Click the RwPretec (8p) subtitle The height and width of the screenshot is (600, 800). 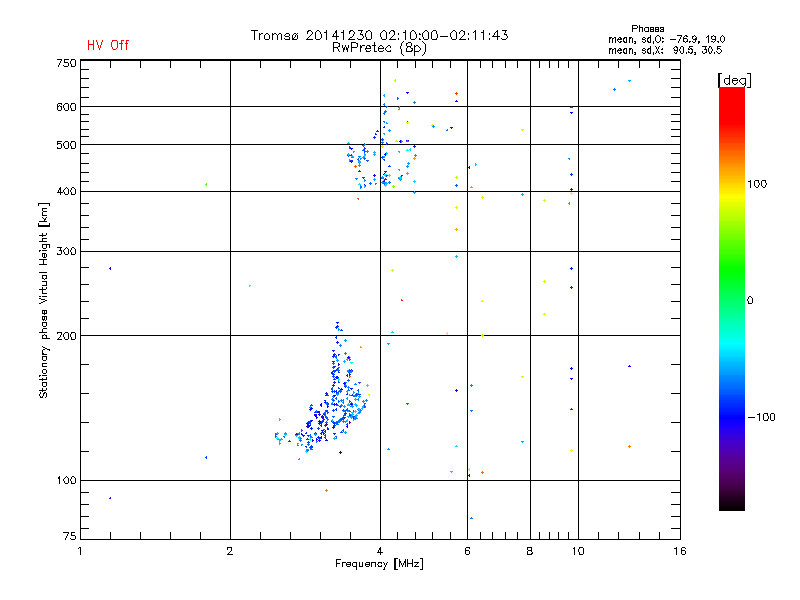click(x=379, y=48)
